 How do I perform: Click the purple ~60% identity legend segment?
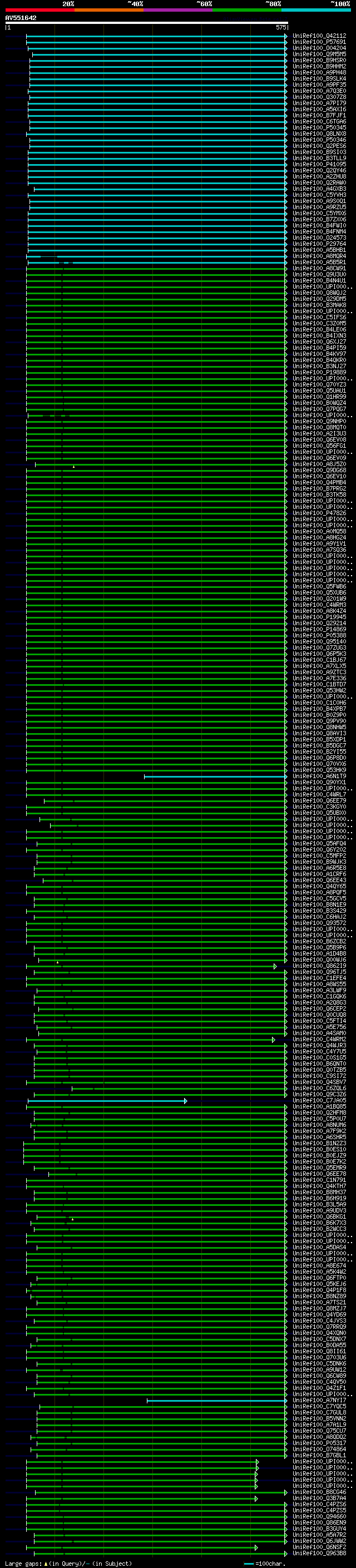[177, 11]
